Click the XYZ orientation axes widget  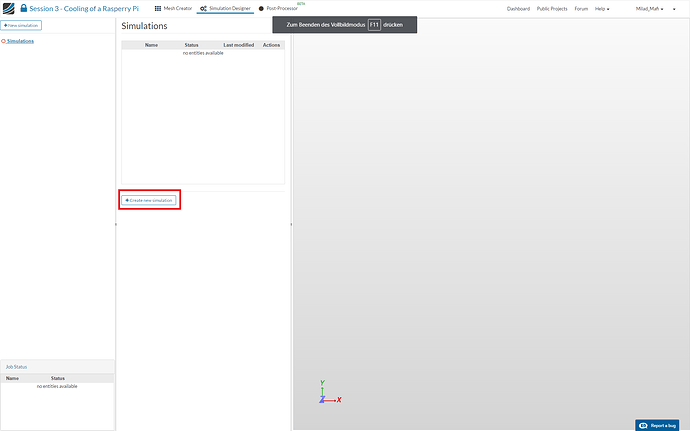pyautogui.click(x=330, y=392)
